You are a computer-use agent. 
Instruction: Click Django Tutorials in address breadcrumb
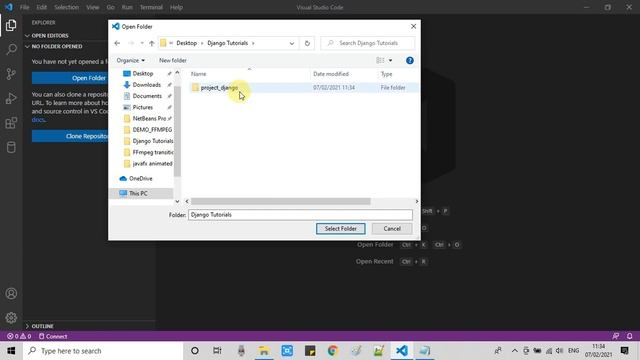pos(227,43)
